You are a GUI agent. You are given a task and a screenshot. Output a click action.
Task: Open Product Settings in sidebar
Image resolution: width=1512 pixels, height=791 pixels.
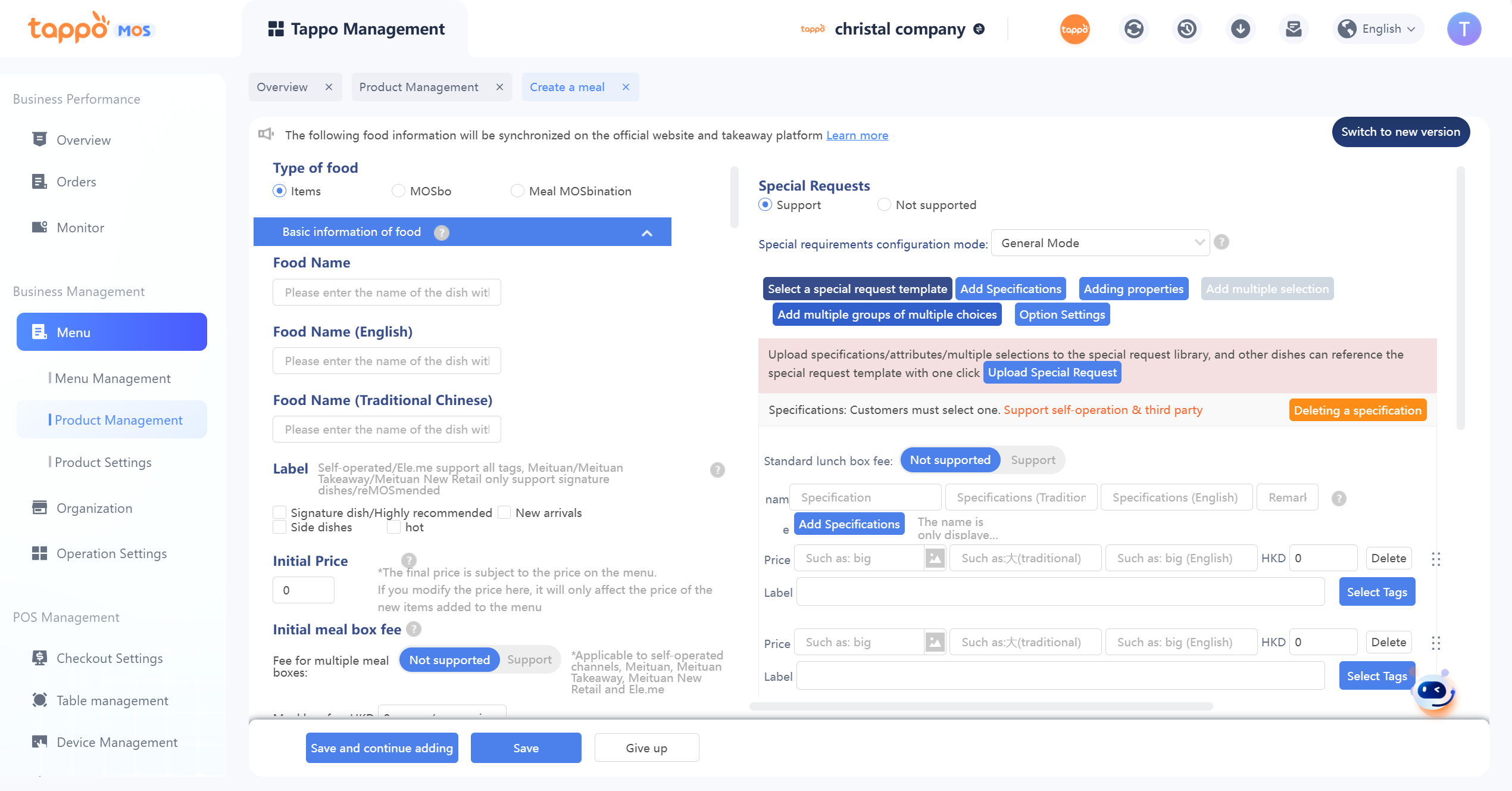(x=103, y=462)
